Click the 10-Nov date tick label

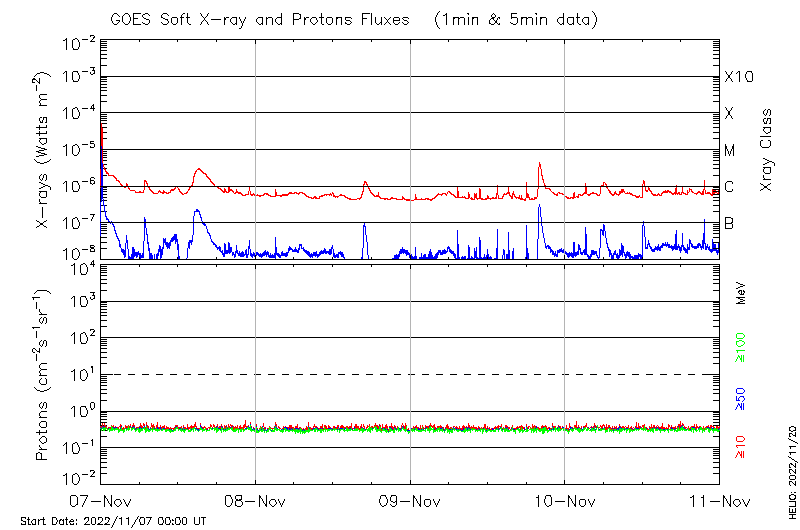[x=564, y=500]
